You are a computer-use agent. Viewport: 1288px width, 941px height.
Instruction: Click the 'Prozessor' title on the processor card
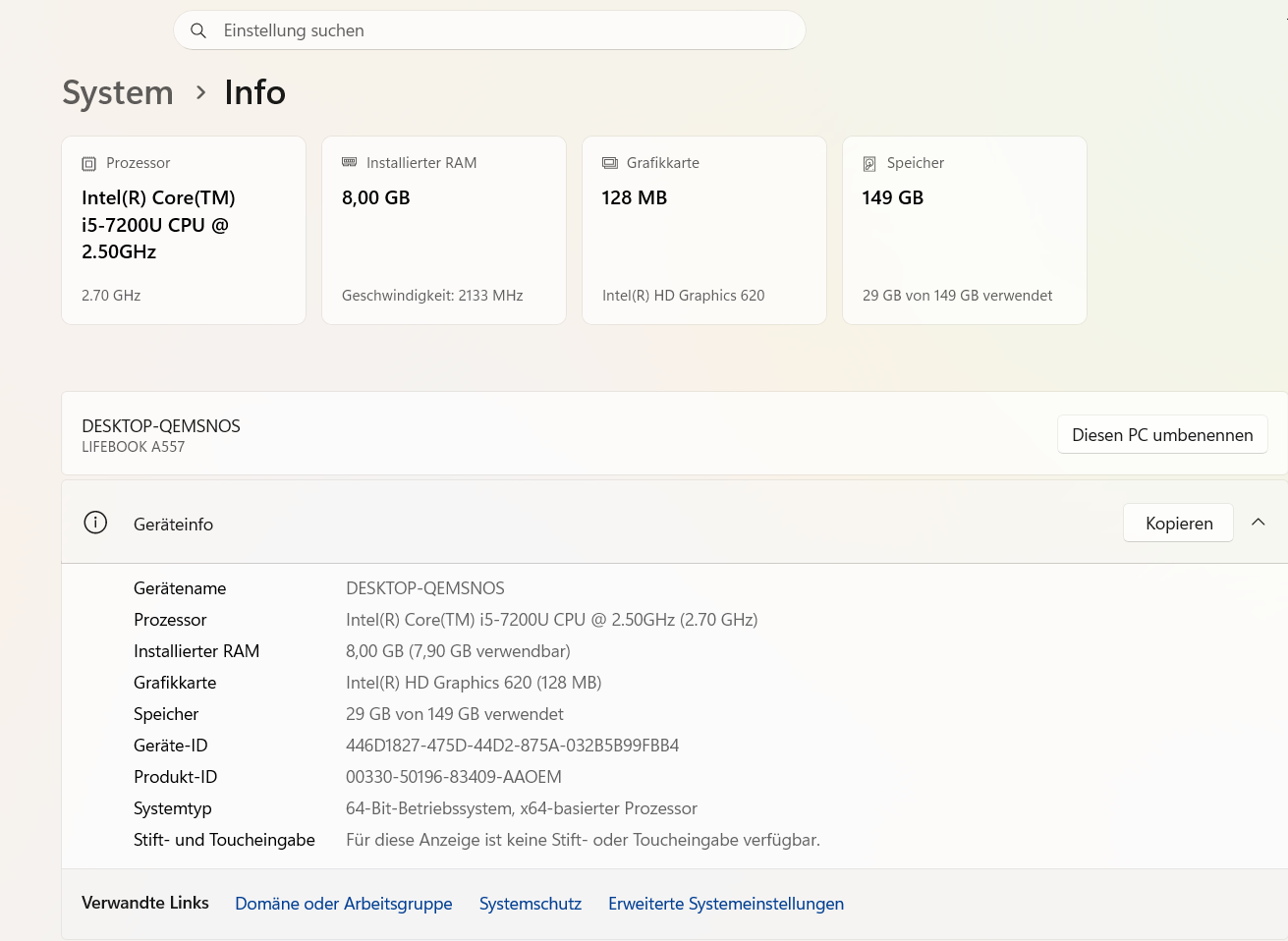point(139,163)
